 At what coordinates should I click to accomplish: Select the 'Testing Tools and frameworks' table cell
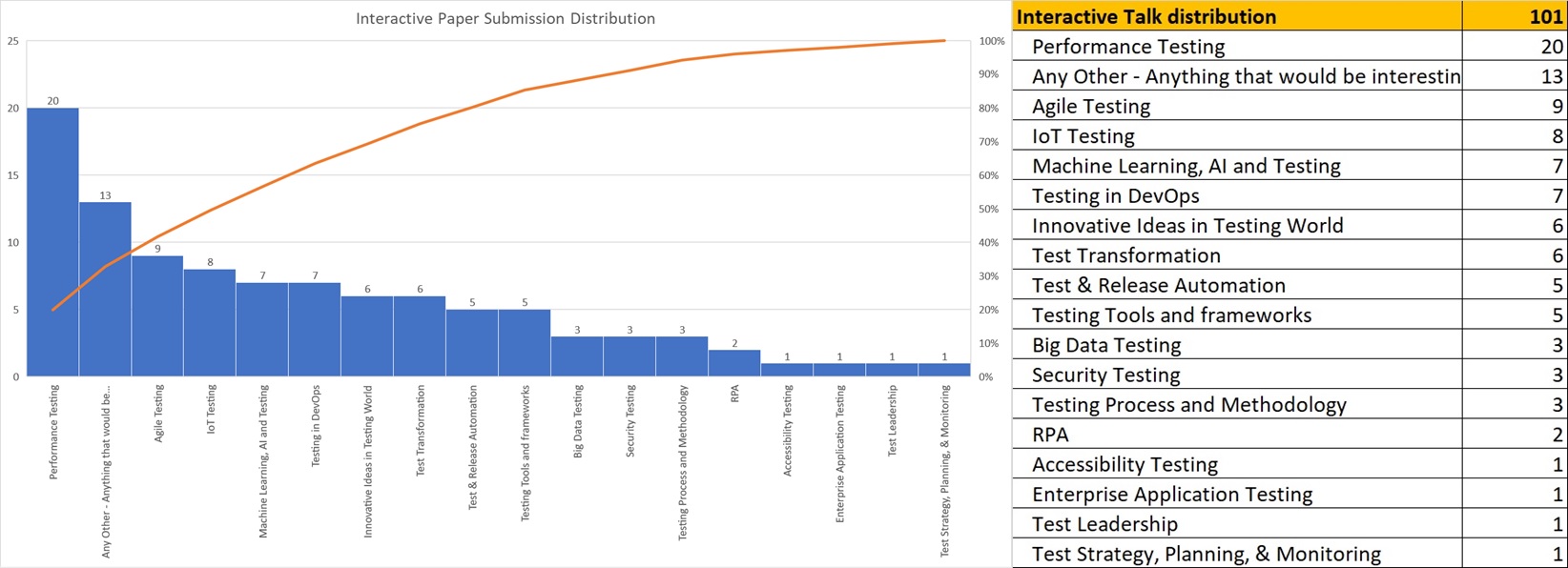coord(1171,315)
